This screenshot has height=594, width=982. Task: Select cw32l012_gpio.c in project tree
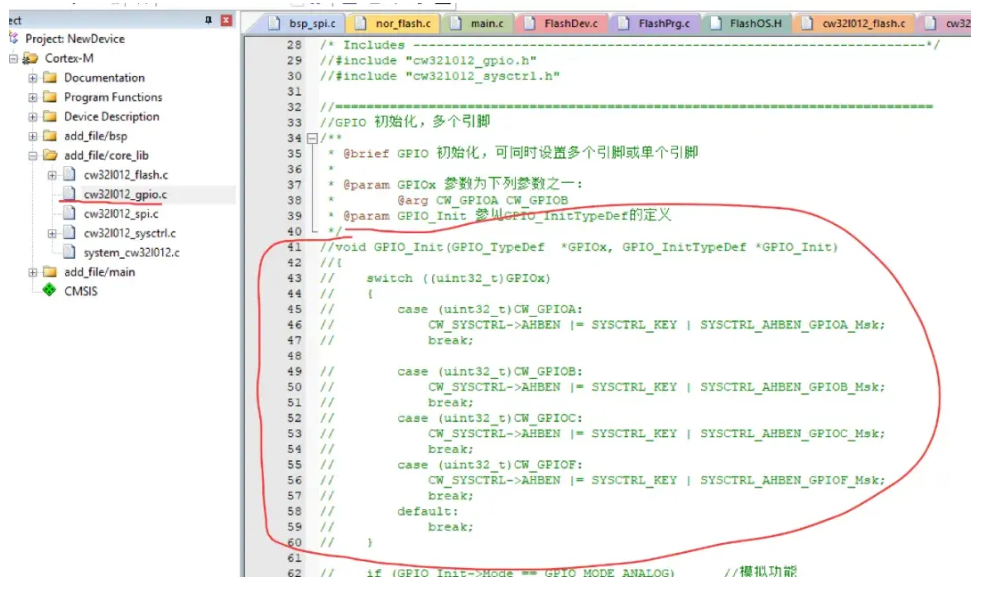125,194
